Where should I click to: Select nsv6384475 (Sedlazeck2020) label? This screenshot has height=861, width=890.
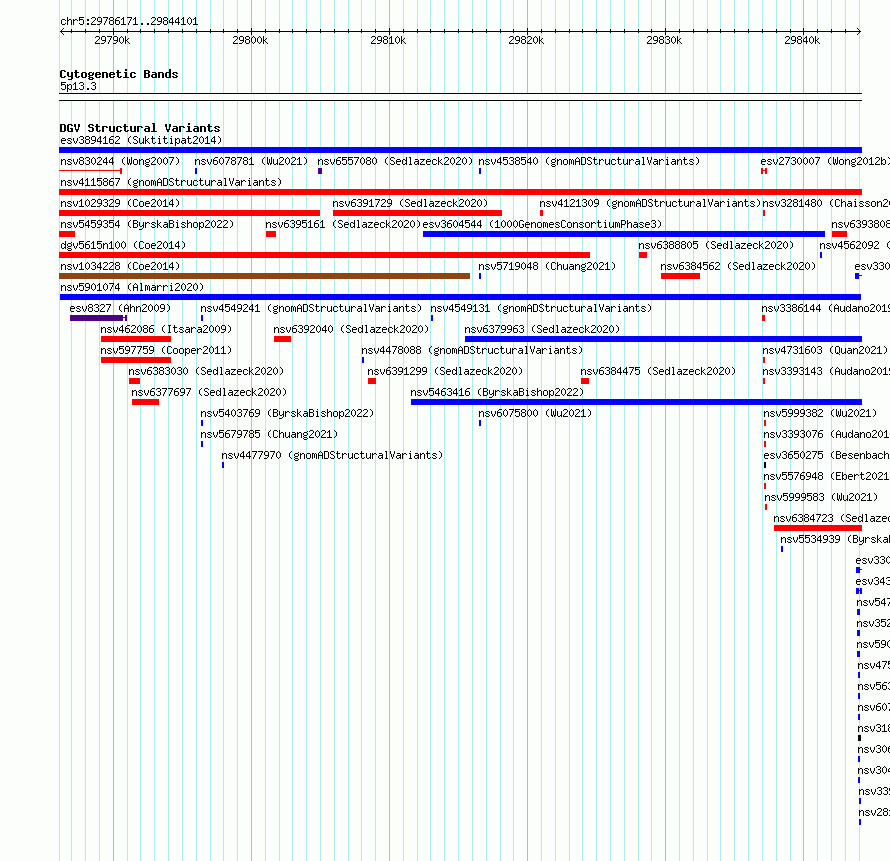pos(658,371)
